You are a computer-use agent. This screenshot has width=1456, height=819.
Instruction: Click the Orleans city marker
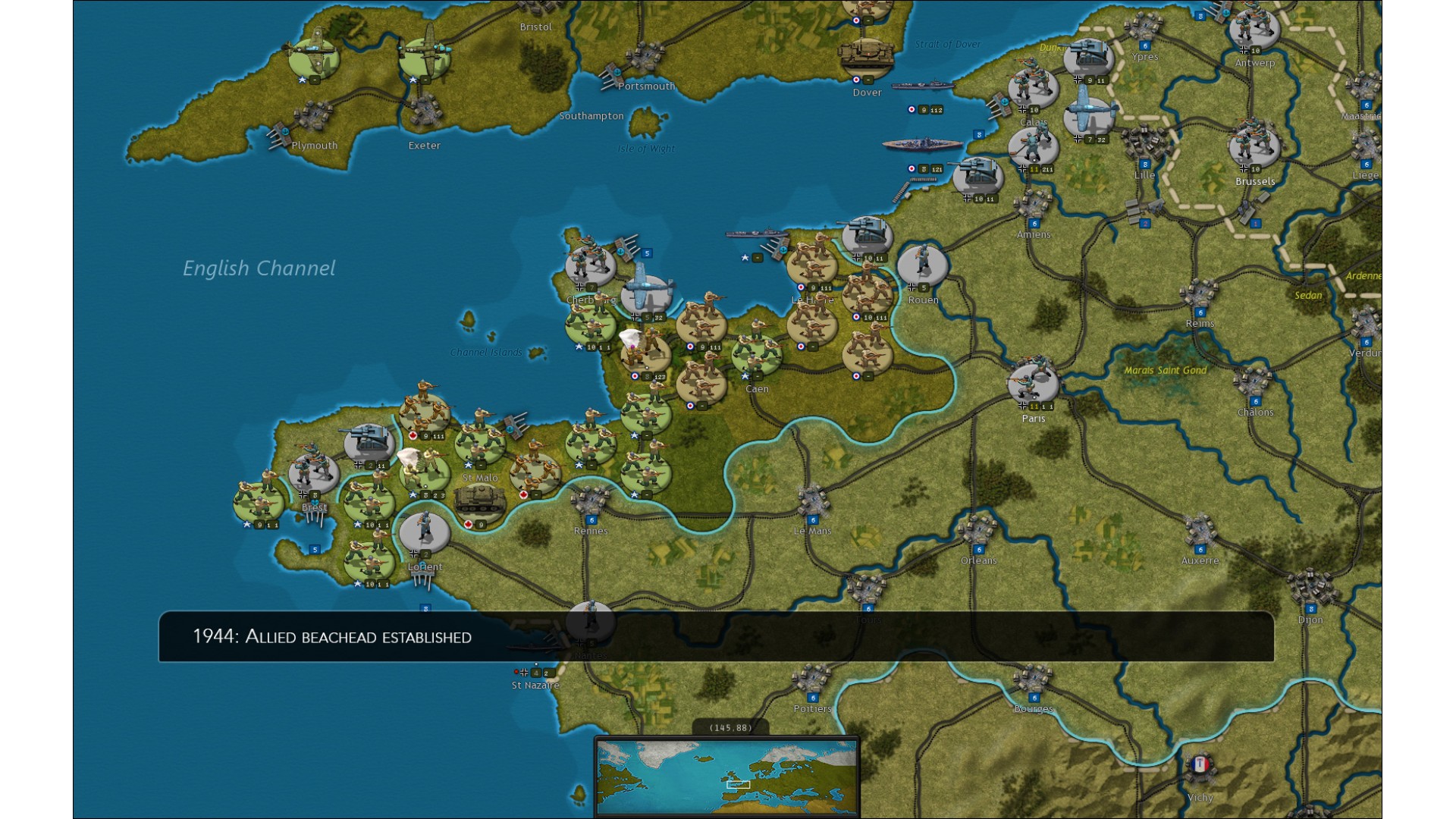pos(977,531)
